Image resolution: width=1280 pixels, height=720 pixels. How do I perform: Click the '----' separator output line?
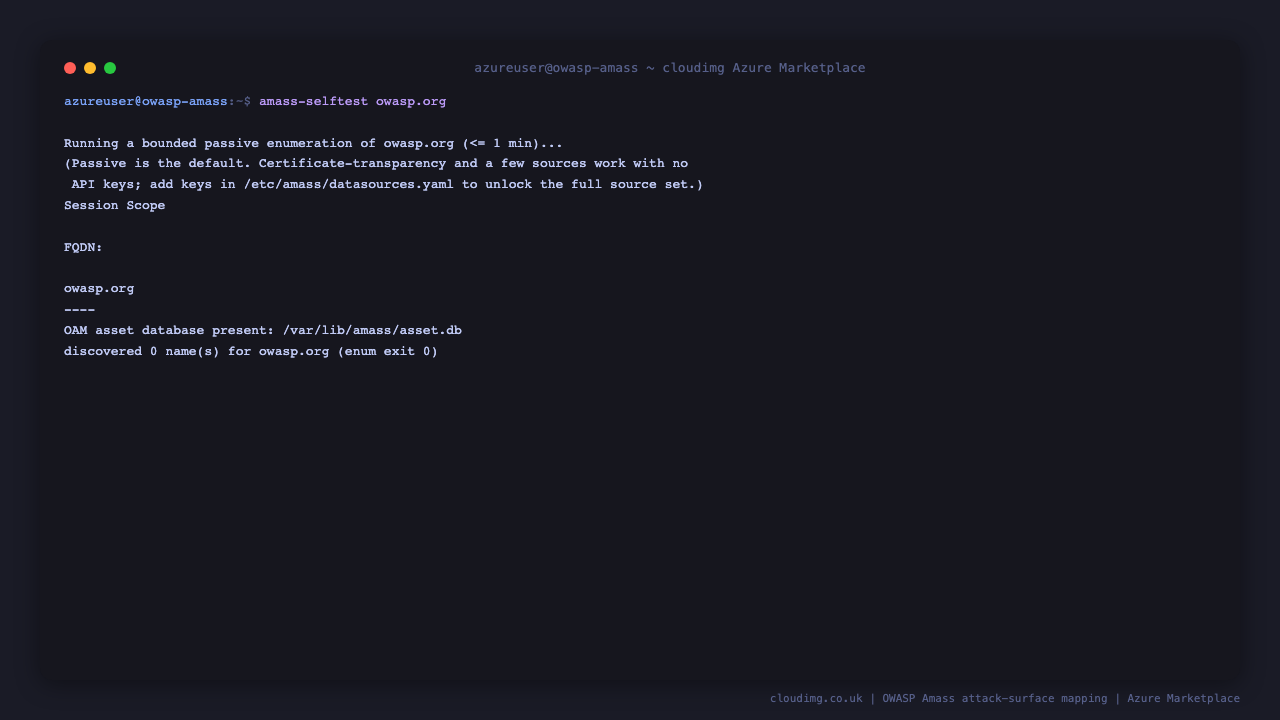tap(80, 310)
